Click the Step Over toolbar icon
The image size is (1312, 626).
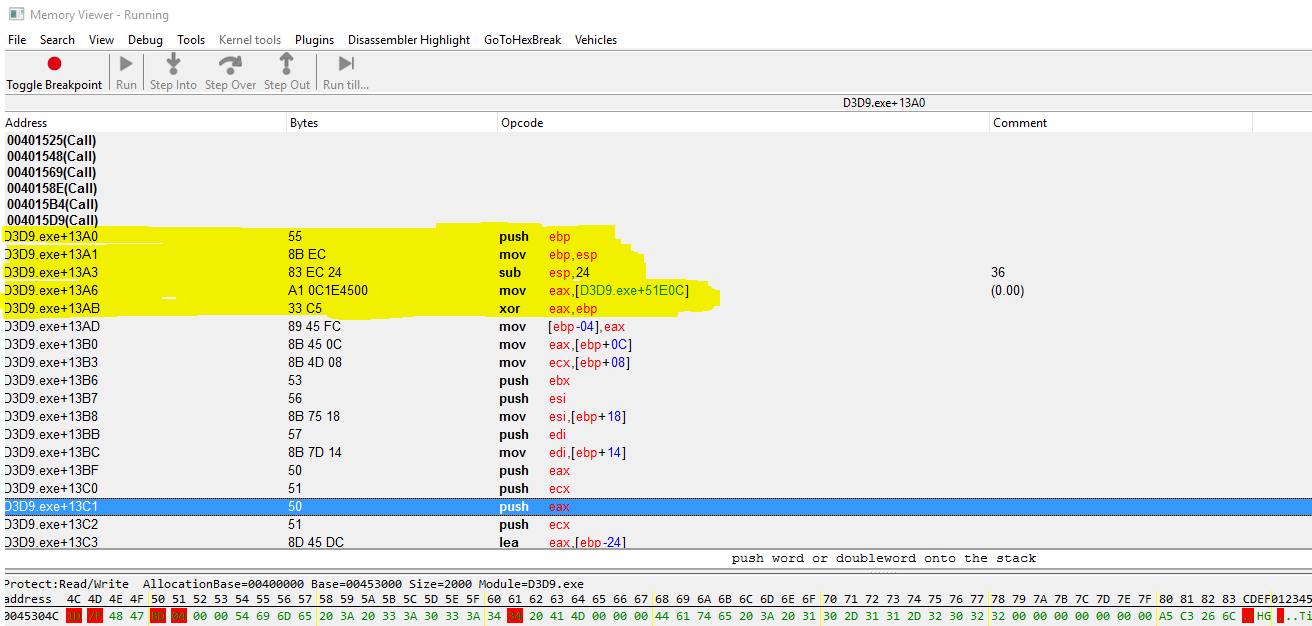(x=230, y=64)
